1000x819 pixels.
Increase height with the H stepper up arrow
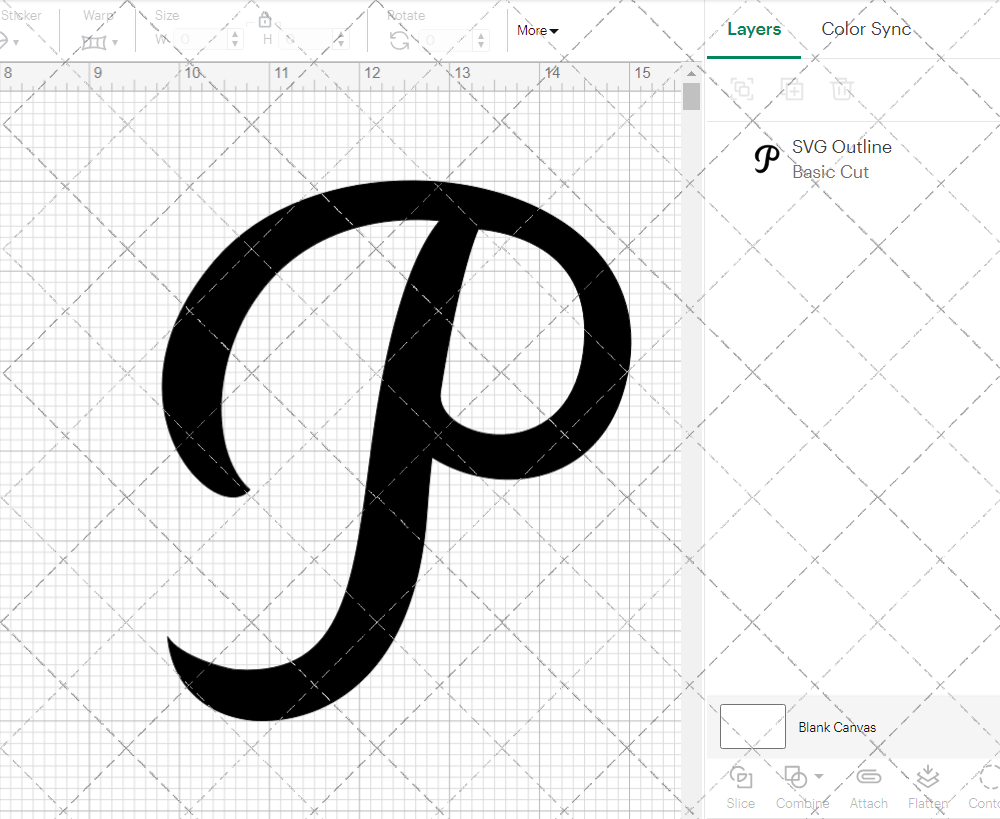(341, 34)
